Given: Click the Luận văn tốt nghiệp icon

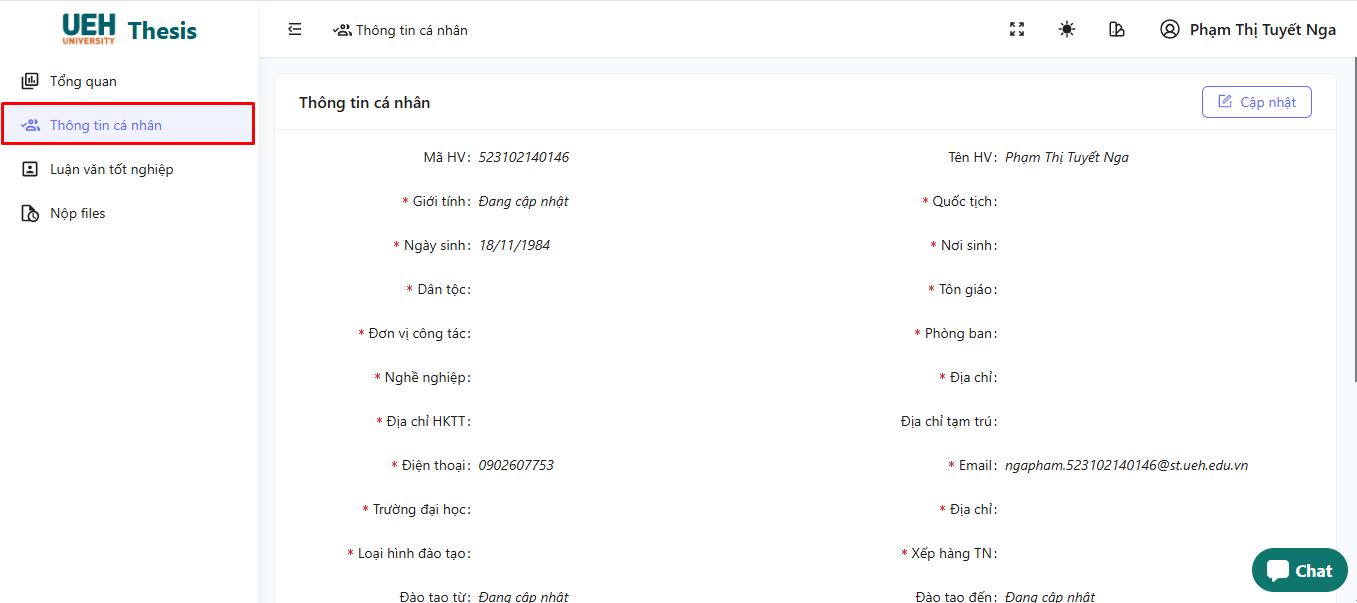Looking at the screenshot, I should 30,170.
